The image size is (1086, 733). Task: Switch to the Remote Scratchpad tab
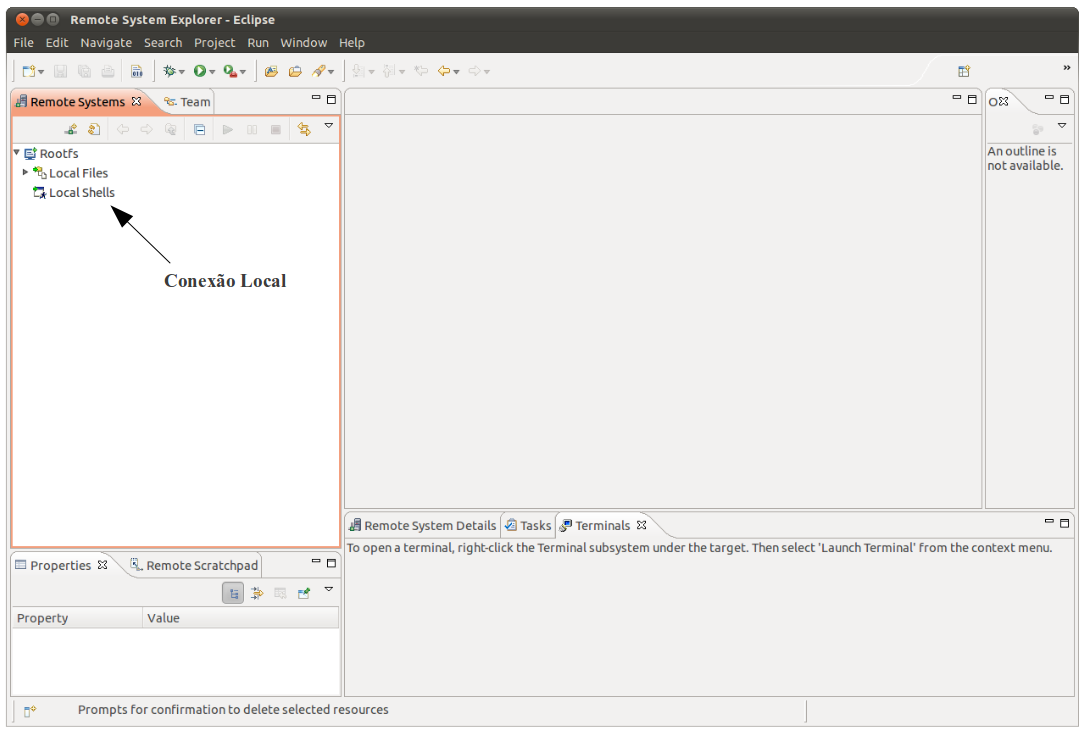click(194, 565)
